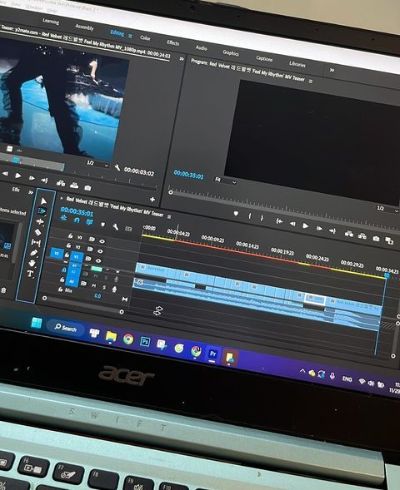Play the Program monitor sequence

[x=305, y=226]
